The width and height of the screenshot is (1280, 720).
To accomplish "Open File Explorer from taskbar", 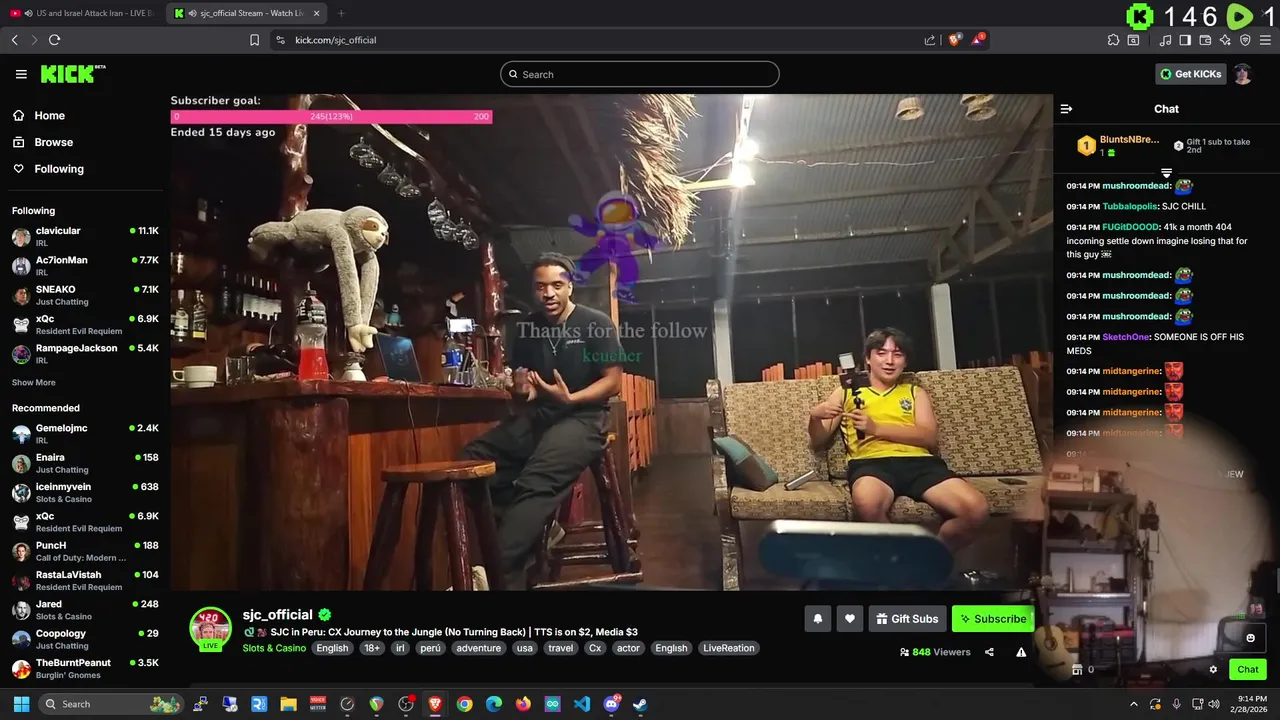I will click(288, 704).
